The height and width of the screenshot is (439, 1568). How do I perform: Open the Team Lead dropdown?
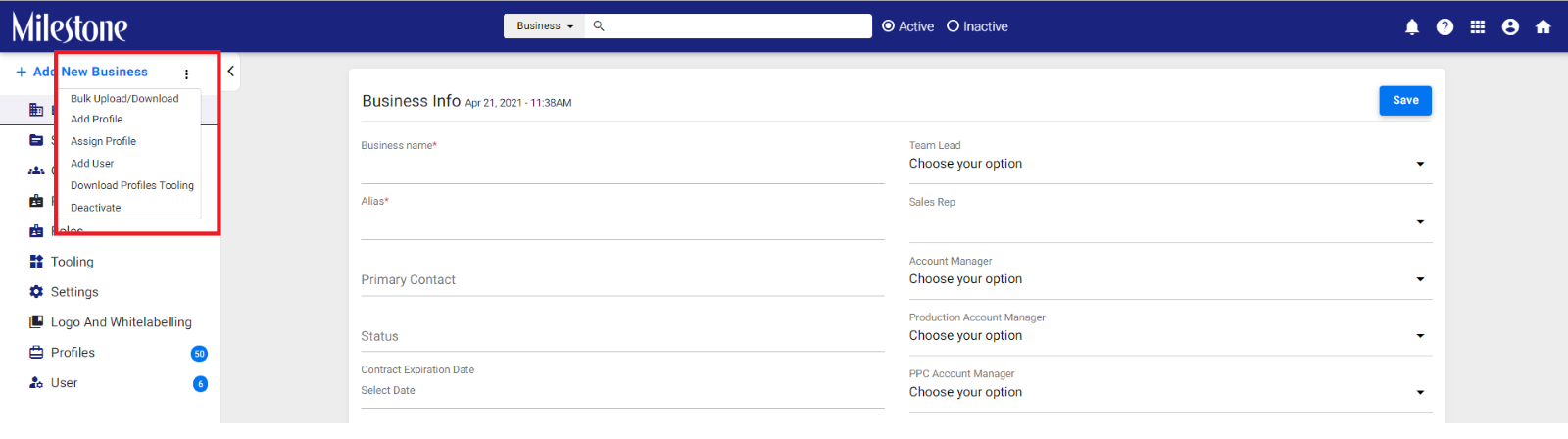tap(1170, 164)
